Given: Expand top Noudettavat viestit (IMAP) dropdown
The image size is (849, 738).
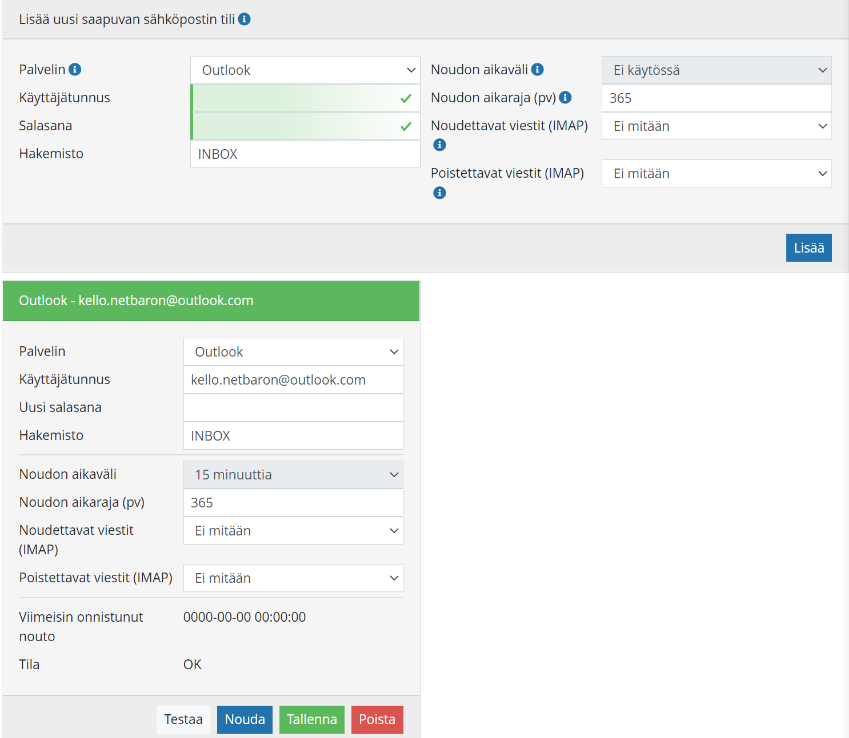Looking at the screenshot, I should tap(716, 126).
